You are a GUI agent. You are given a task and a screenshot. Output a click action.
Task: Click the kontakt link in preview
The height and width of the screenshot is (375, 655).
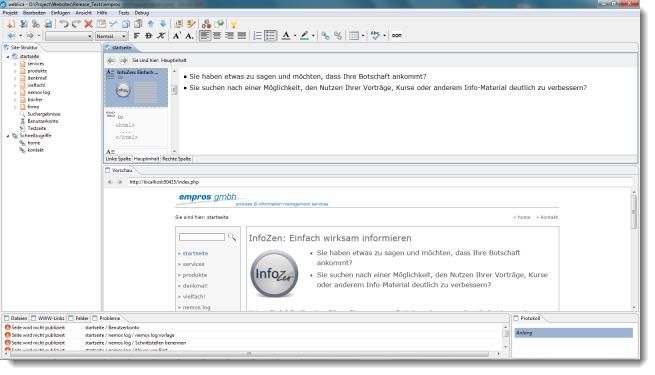(x=549, y=217)
